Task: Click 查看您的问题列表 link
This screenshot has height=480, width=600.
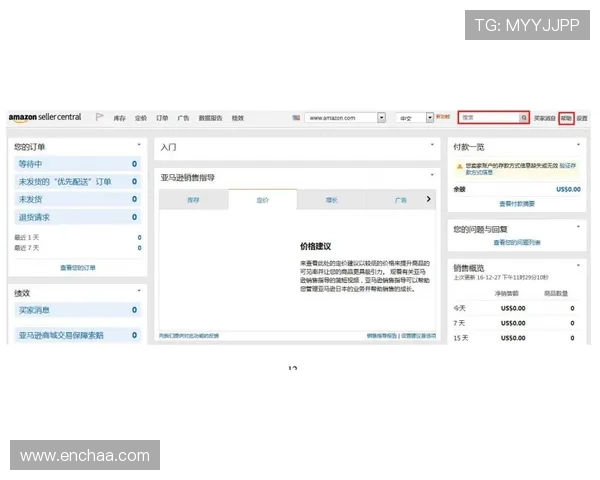Action: point(517,242)
